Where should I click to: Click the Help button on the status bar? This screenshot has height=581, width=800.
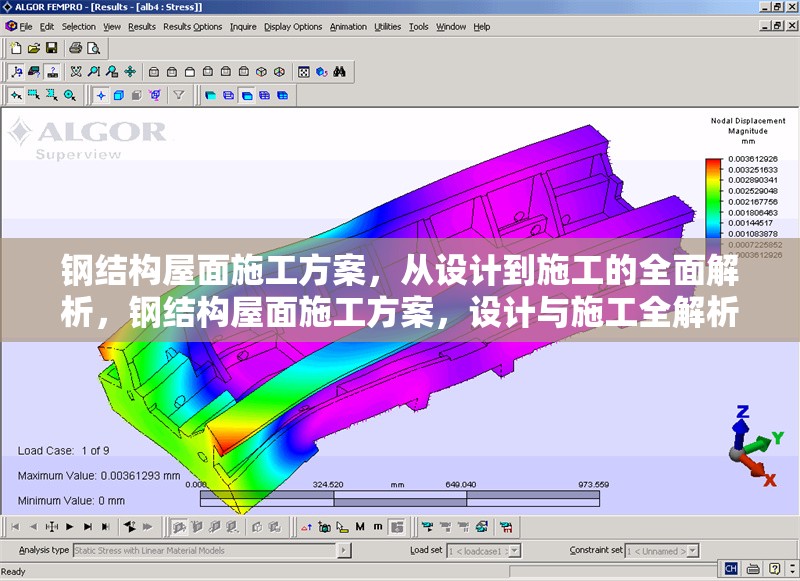[774, 567]
